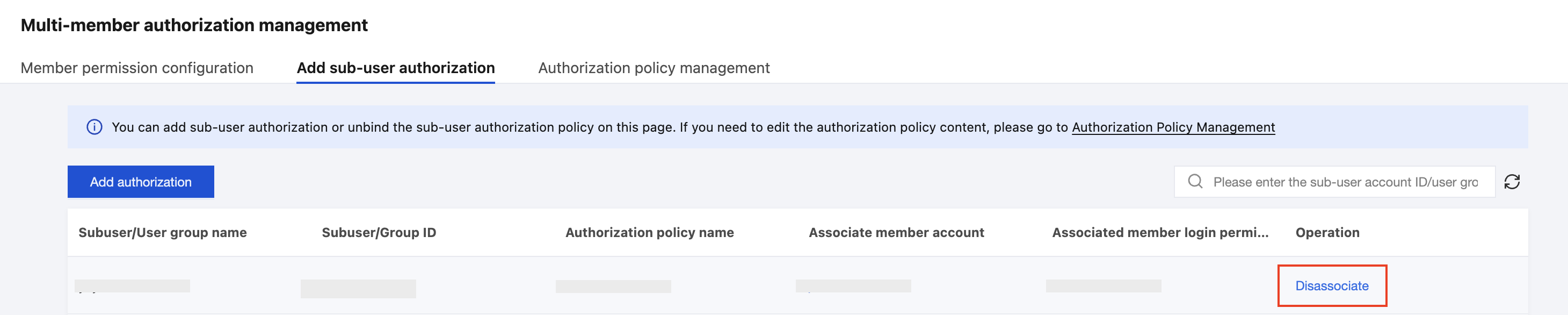1568x315 pixels.
Task: Click the Subuser/Group ID column header
Action: click(379, 232)
